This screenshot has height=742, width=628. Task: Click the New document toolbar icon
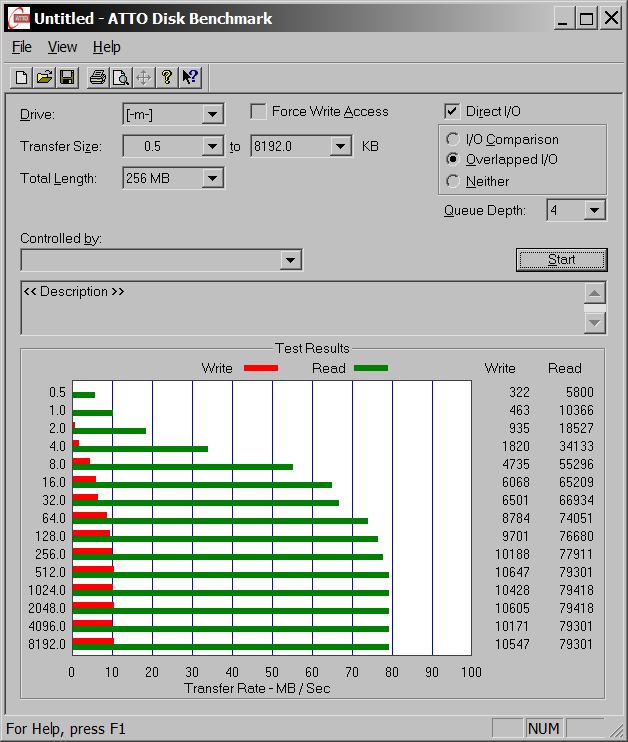point(21,77)
